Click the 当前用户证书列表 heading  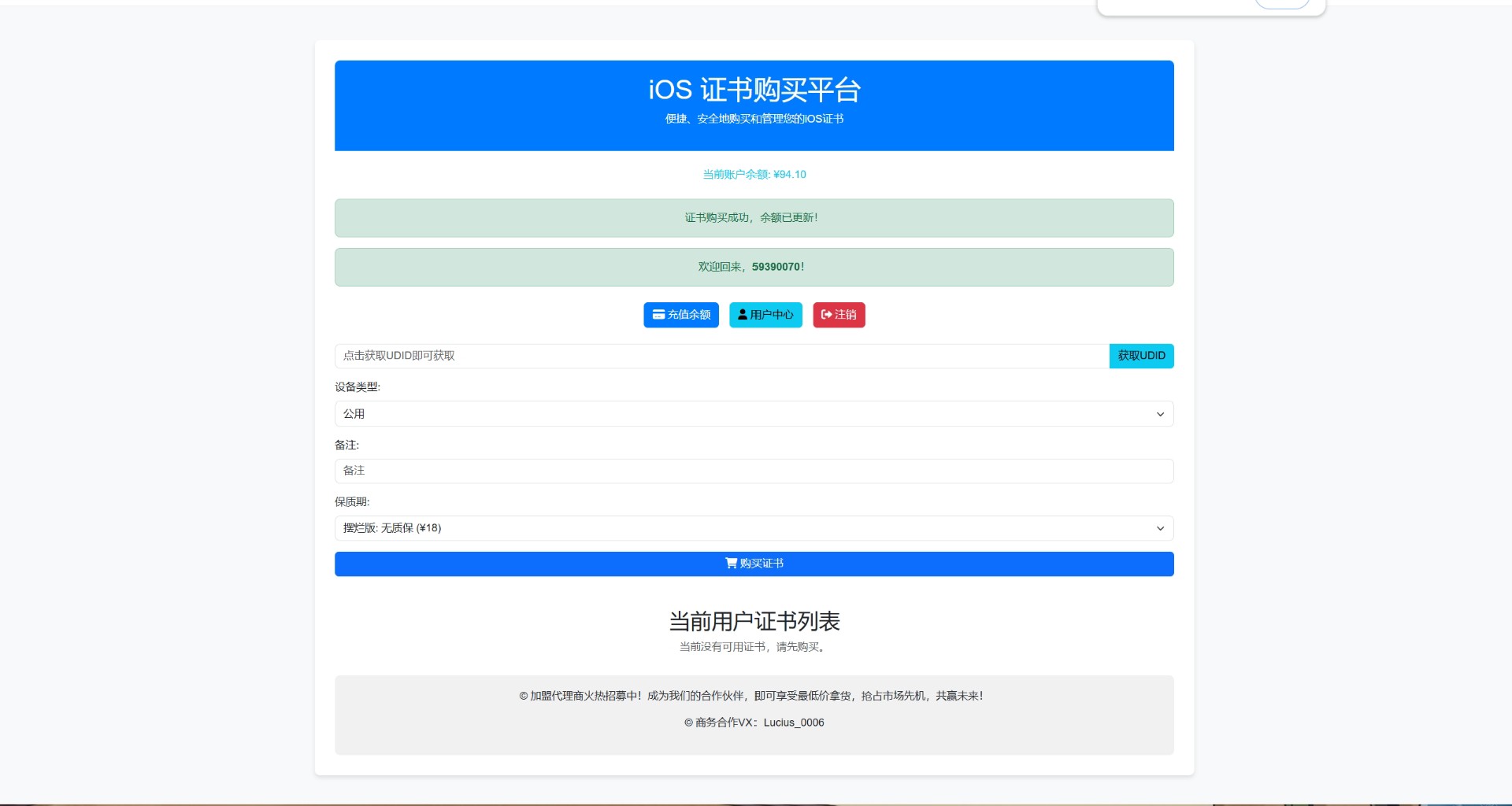pyautogui.click(x=754, y=622)
